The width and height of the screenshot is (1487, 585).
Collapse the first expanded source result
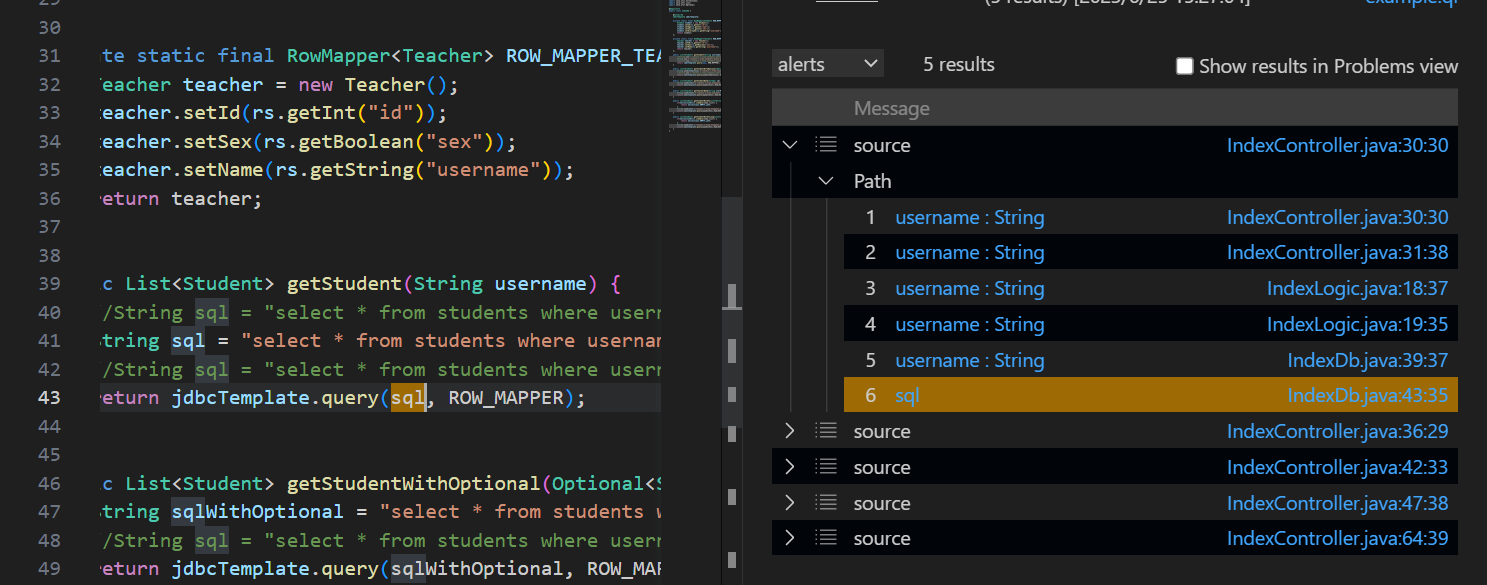(x=790, y=145)
